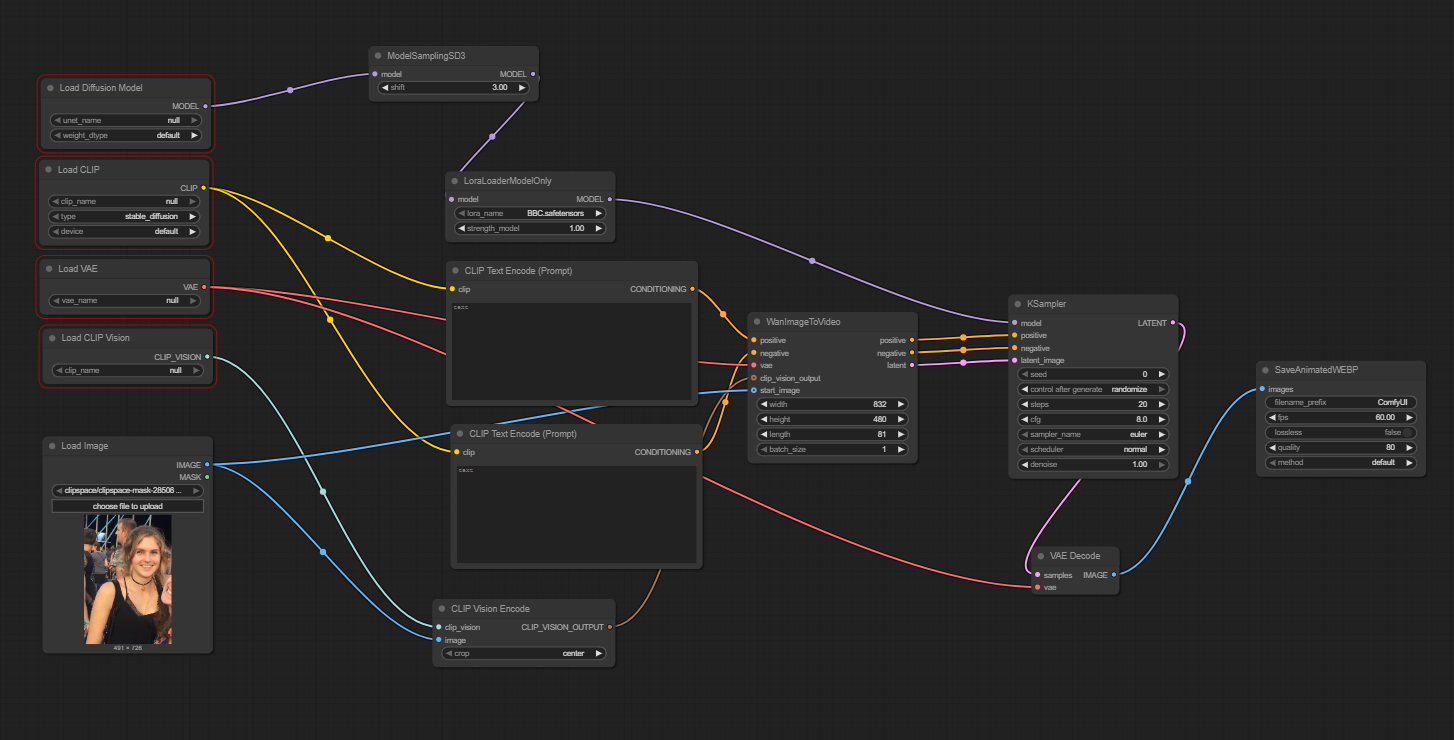Click the clip_vision_output input port on WanImageToVideo
The width and height of the screenshot is (1454, 740).
coord(754,378)
